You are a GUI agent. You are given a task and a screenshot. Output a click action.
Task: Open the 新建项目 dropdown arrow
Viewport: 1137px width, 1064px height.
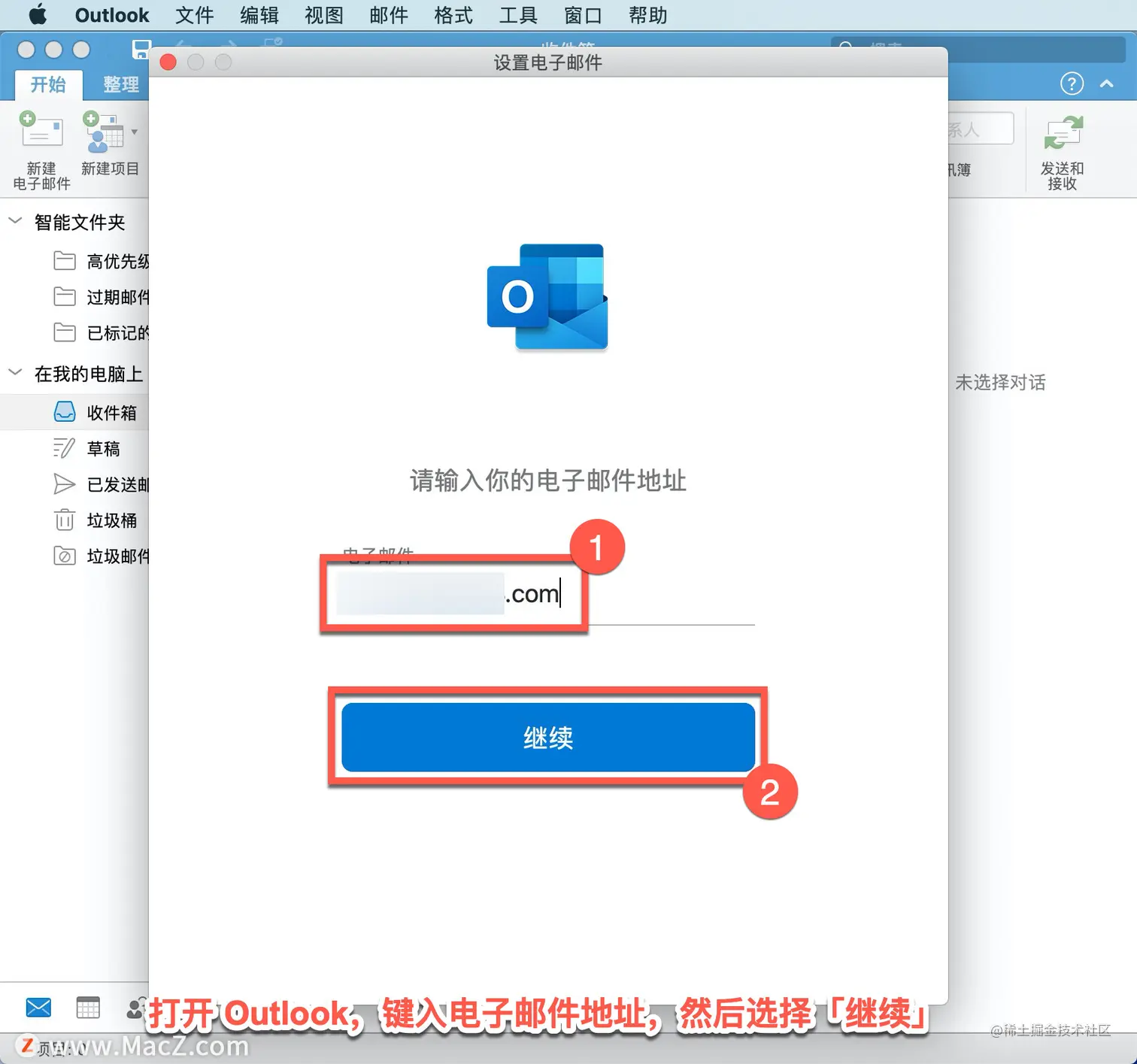coord(134,132)
